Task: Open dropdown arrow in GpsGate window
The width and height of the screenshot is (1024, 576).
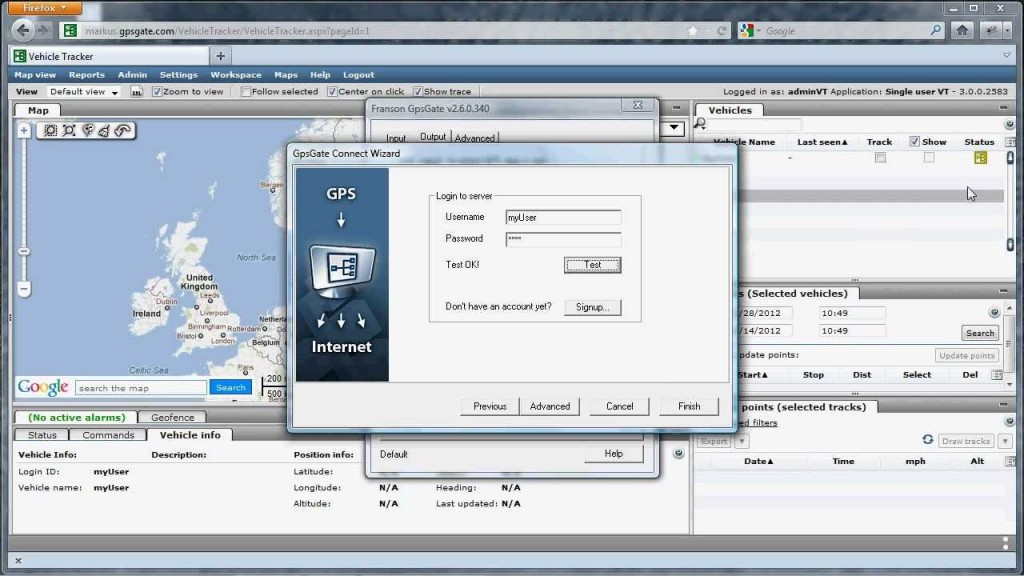Action: (x=673, y=128)
